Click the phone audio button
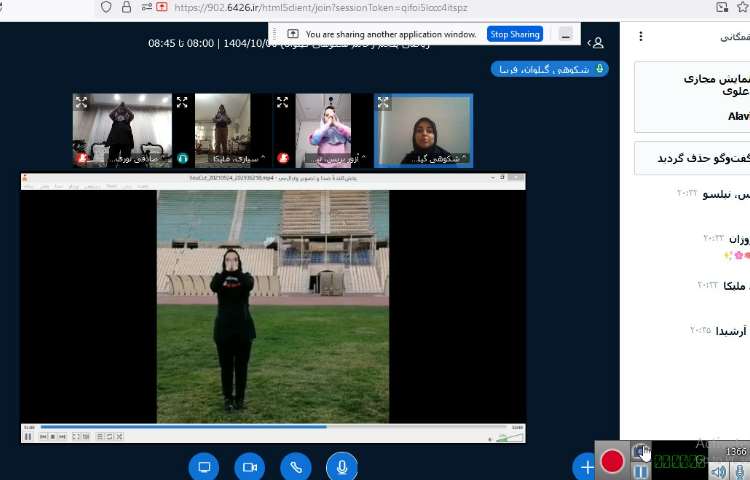Image resolution: width=750 pixels, height=480 pixels. (295, 467)
